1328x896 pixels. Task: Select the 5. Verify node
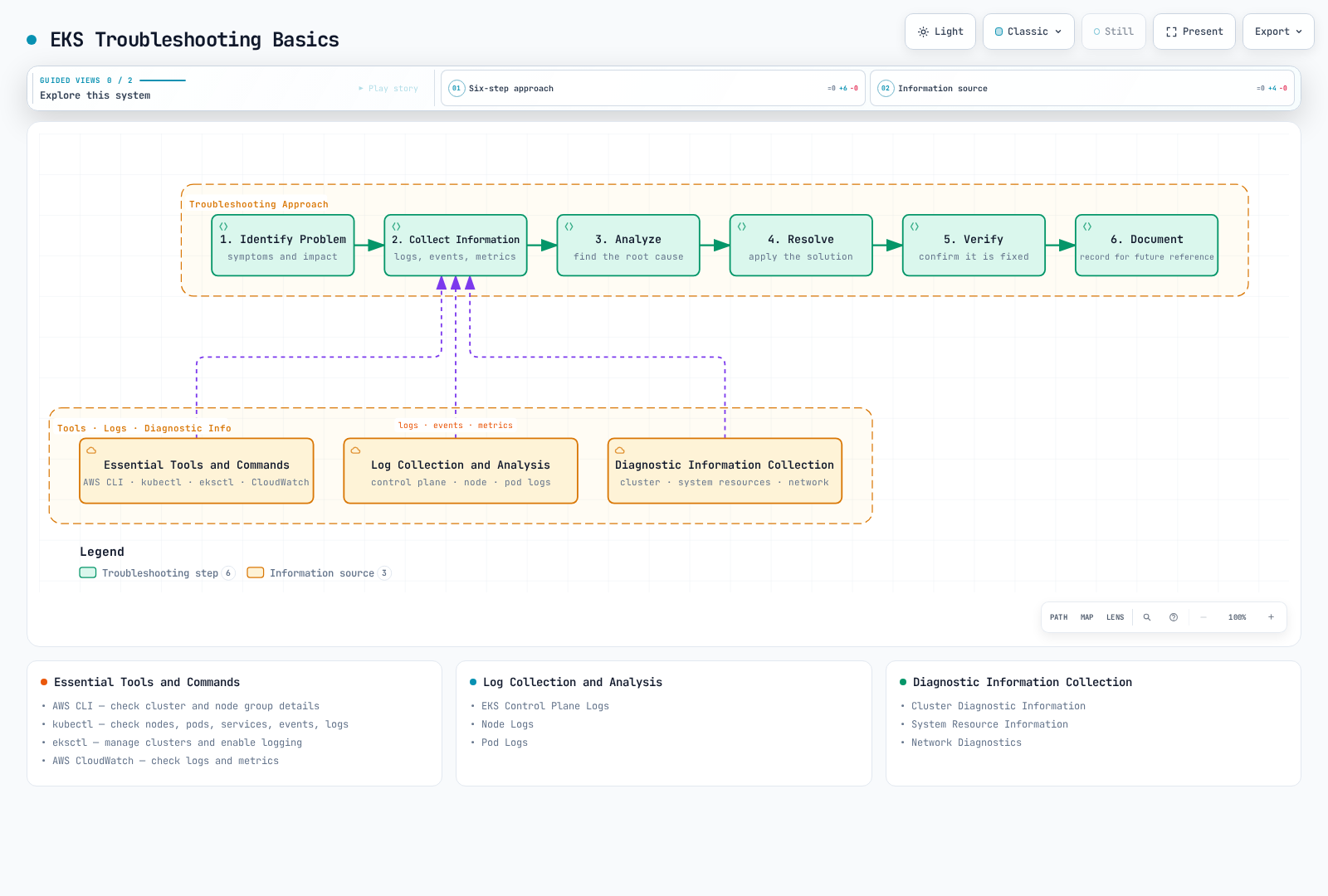(974, 246)
